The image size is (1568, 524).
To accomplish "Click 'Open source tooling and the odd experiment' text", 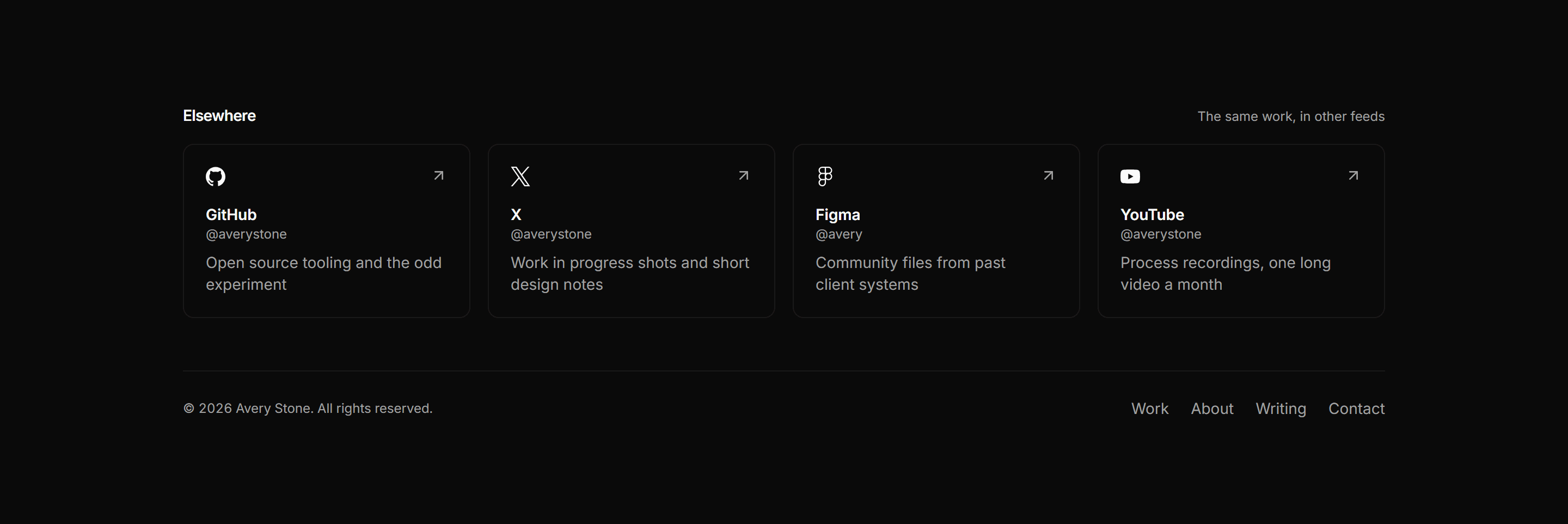I will 324,273.
